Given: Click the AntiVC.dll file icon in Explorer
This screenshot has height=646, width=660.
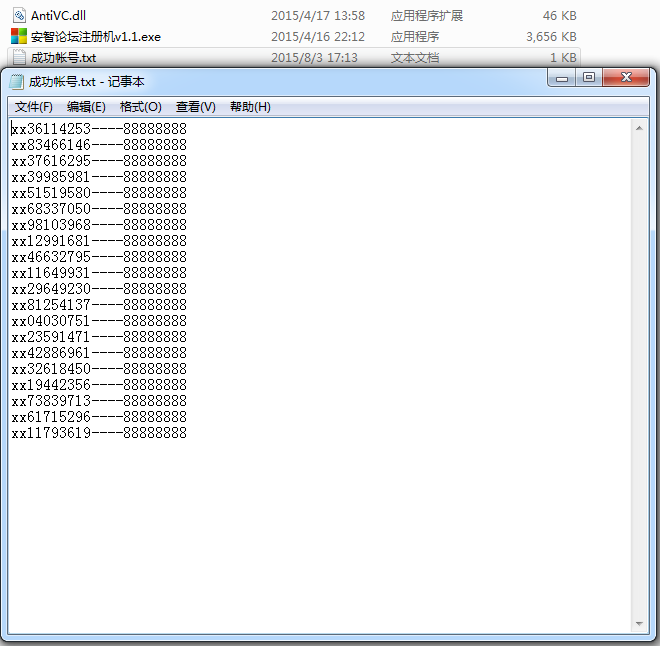Looking at the screenshot, I should 19,16.
